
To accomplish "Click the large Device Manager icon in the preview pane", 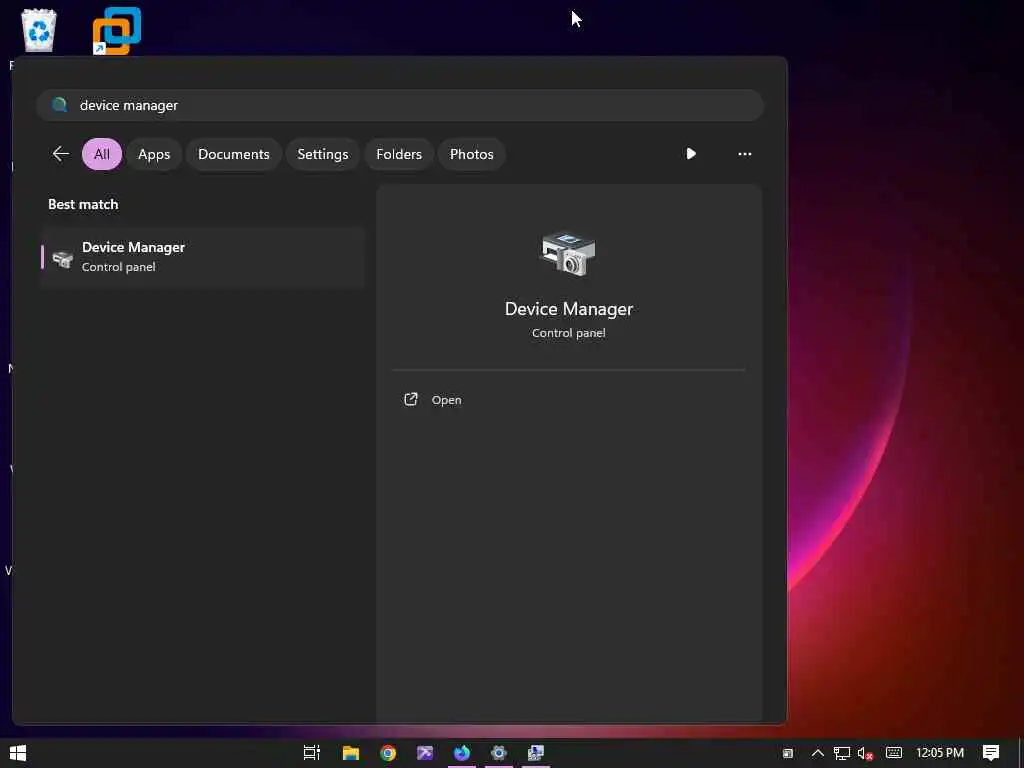I will tap(568, 253).
